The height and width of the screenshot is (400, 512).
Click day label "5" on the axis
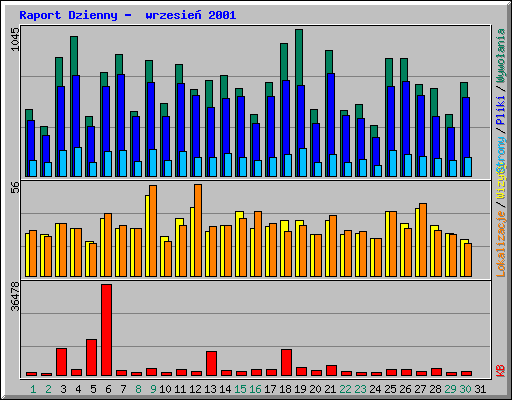pos(93,389)
